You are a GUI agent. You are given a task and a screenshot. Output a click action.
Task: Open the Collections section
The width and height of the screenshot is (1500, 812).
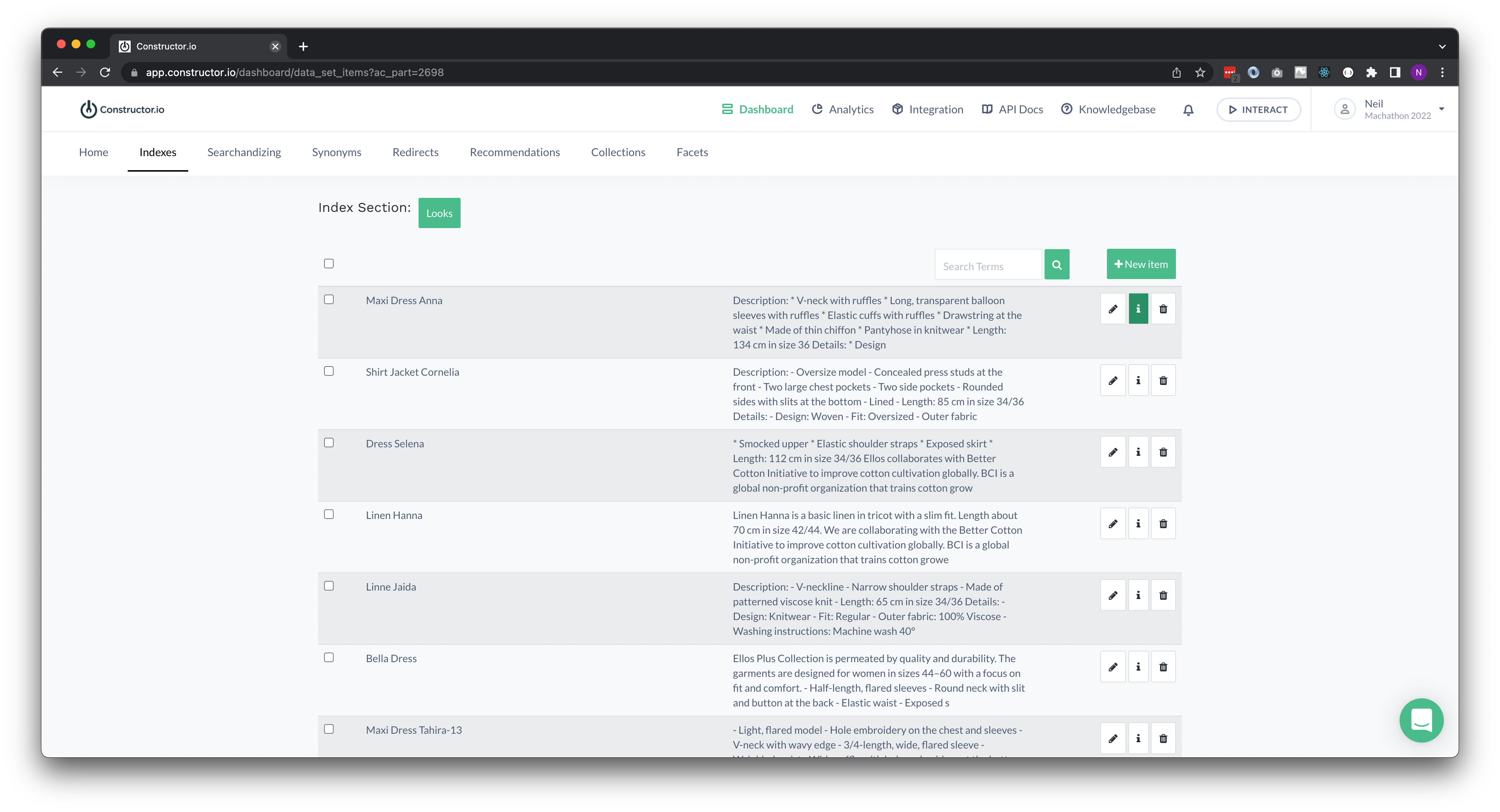click(x=618, y=152)
